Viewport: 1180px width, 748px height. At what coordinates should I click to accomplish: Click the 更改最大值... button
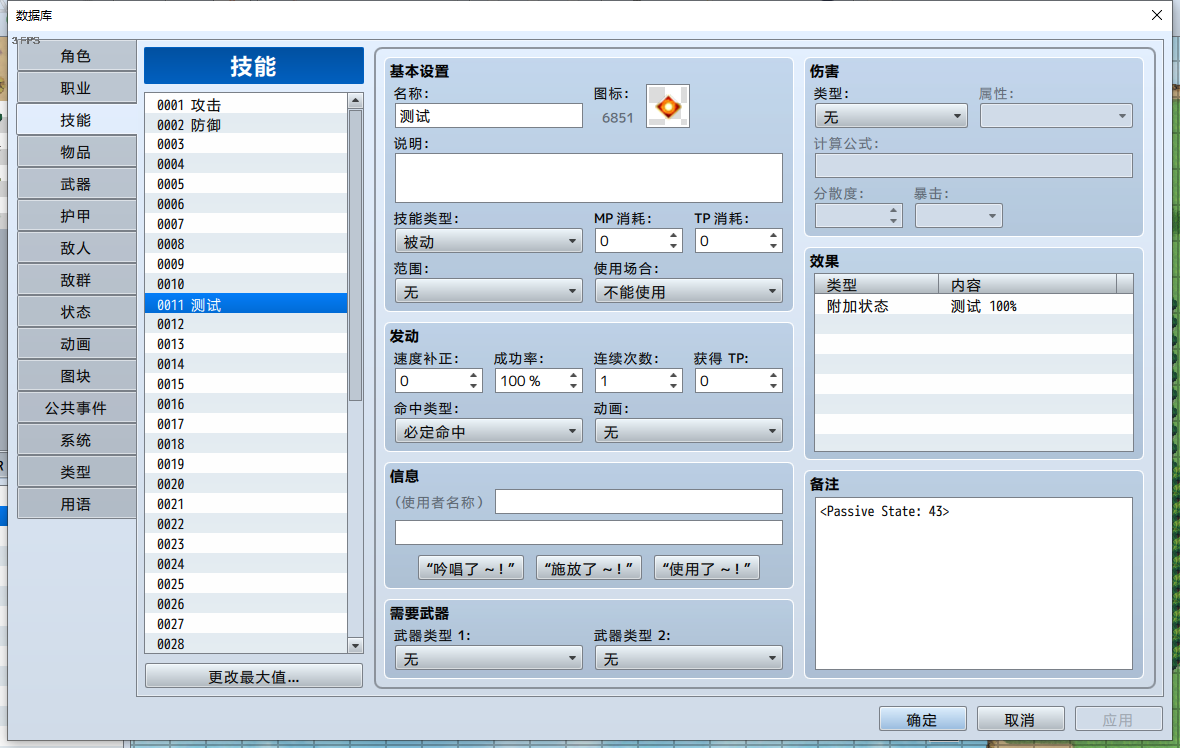coord(254,677)
